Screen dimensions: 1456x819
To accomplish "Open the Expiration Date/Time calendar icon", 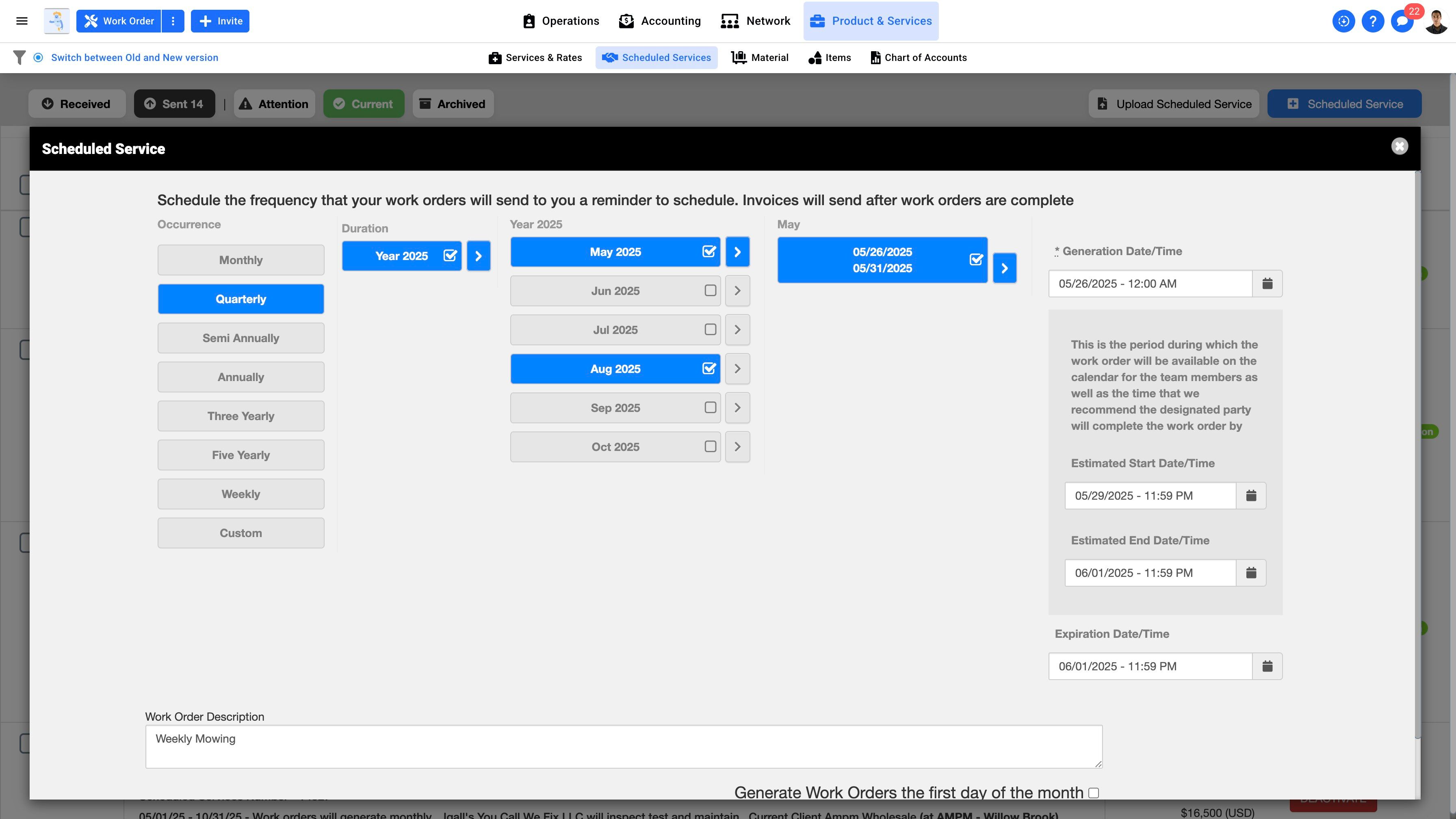I will [x=1267, y=666].
